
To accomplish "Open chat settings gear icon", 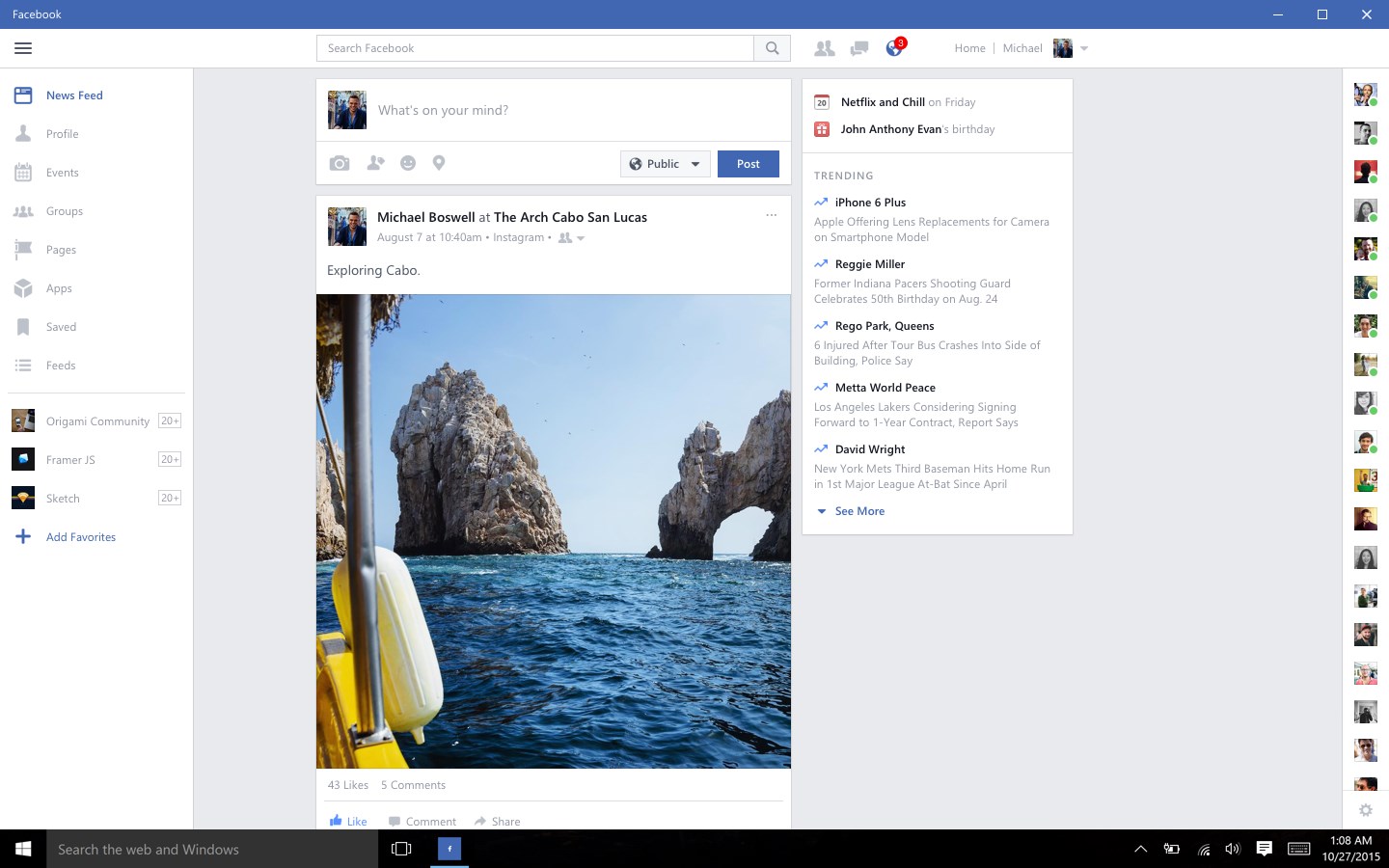I will coord(1366,810).
